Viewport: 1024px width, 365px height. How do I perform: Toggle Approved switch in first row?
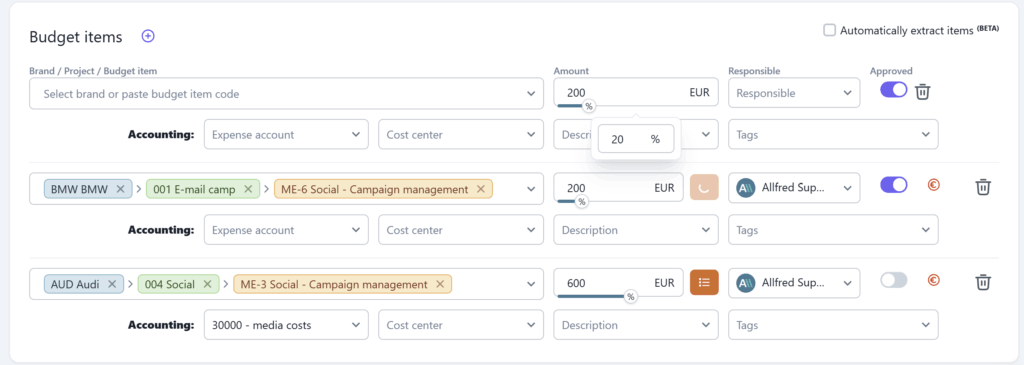pyautogui.click(x=893, y=90)
